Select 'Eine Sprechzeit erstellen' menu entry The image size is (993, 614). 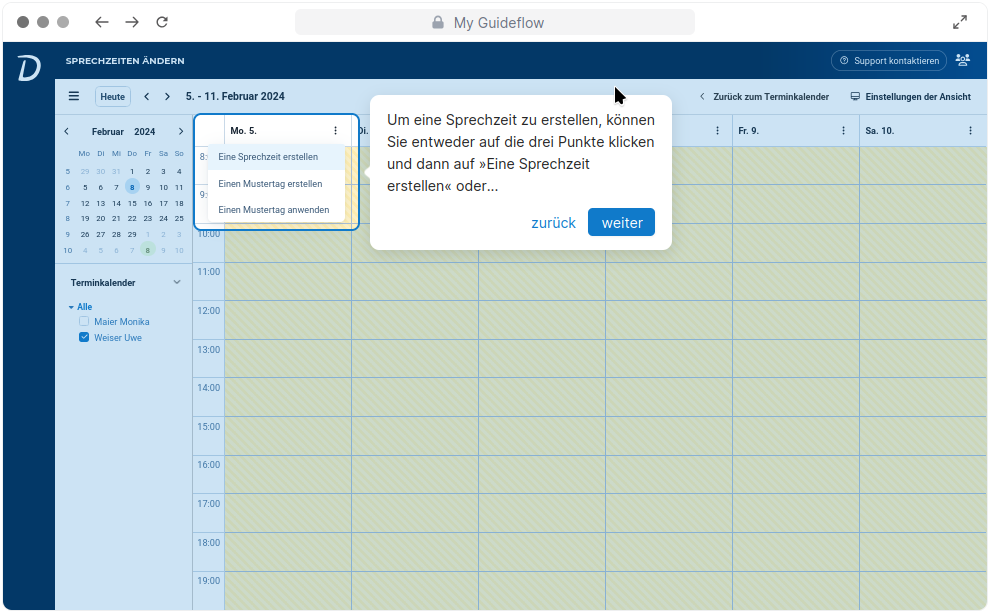coord(268,157)
